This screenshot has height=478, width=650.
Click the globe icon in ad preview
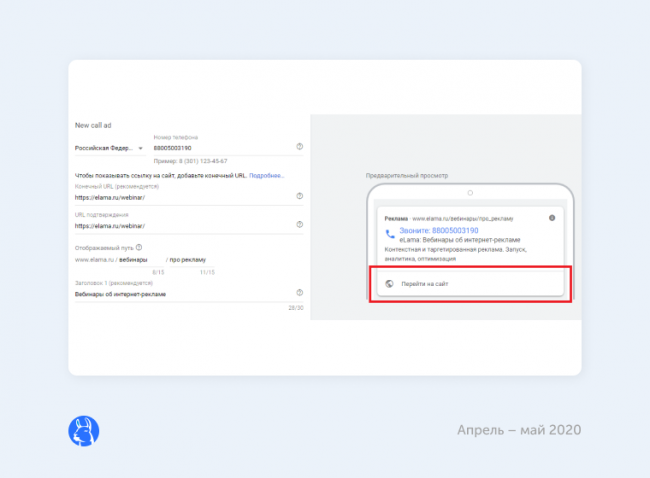point(387,283)
